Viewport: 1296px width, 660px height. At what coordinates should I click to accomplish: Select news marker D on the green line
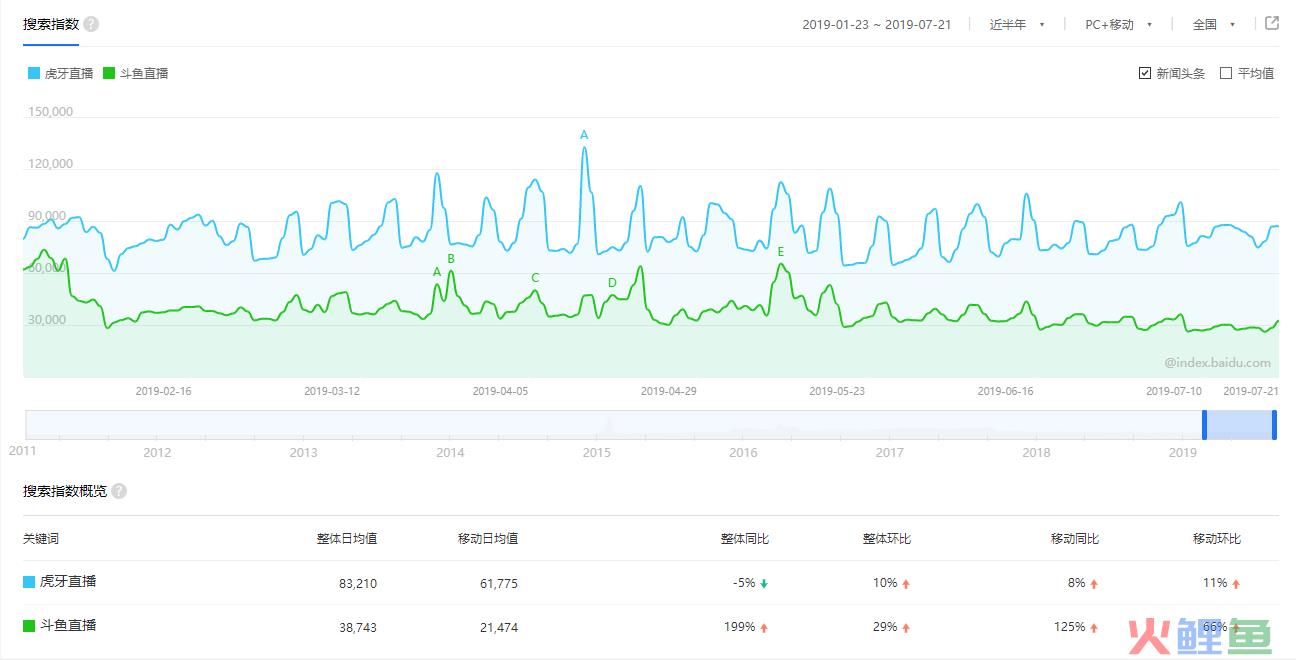[613, 283]
